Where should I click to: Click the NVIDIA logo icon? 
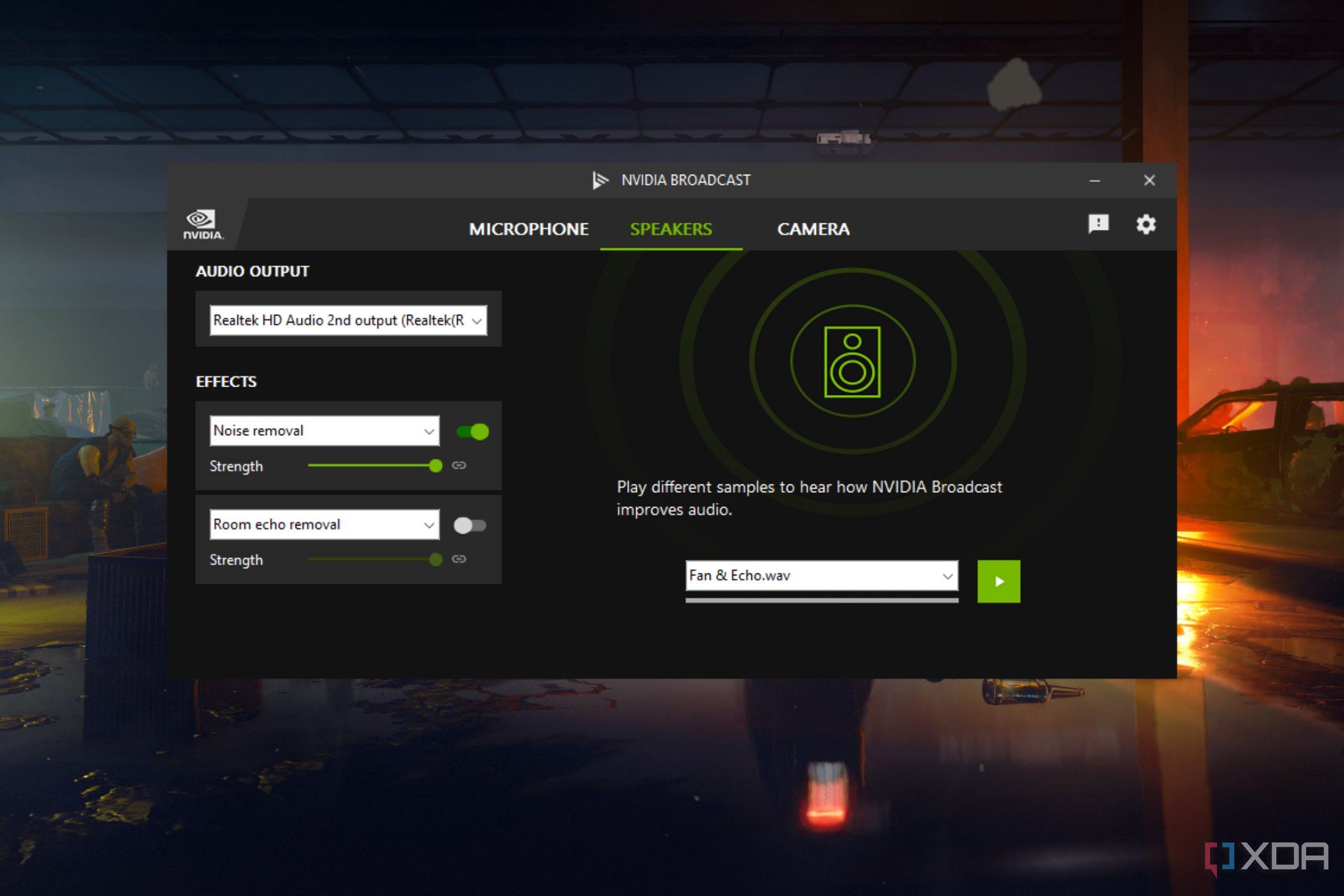click(203, 225)
